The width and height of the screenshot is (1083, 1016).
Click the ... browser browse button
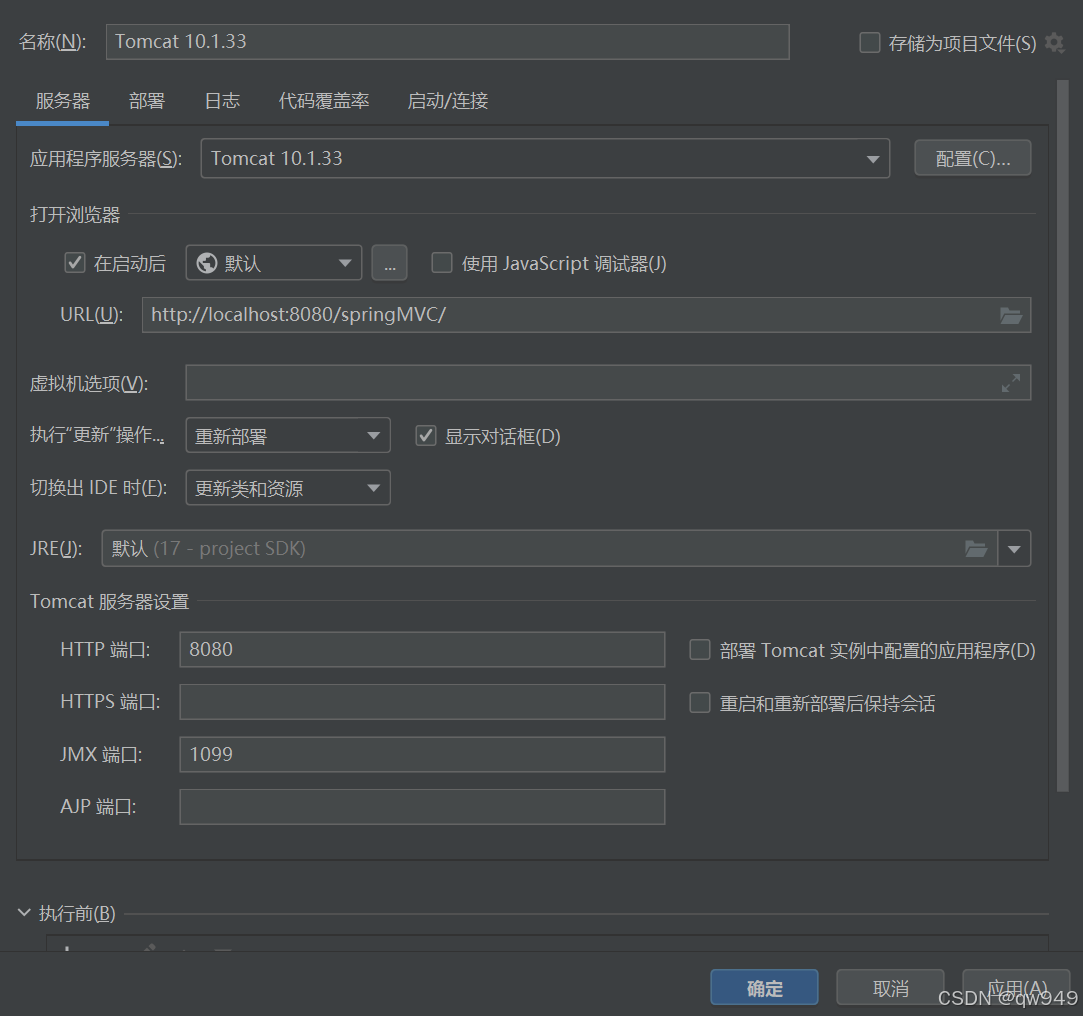coord(390,263)
